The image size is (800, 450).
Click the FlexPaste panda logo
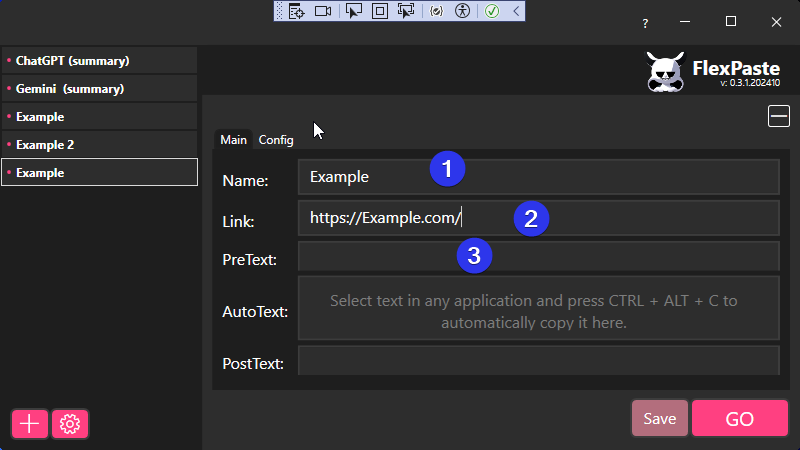[664, 72]
